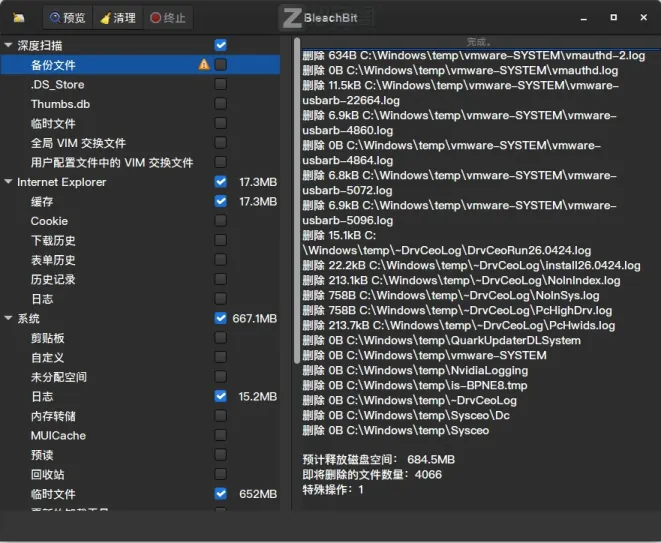Select the MUICache tree row
The image size is (661, 543).
(140, 435)
